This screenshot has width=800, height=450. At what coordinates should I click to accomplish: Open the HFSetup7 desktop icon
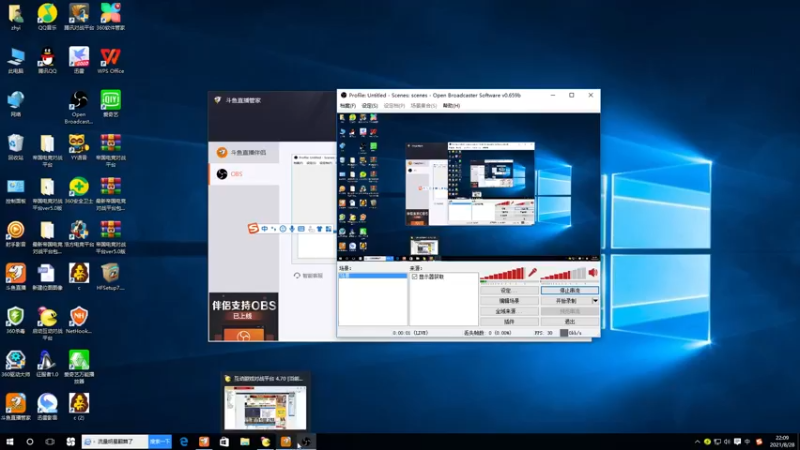[110, 277]
